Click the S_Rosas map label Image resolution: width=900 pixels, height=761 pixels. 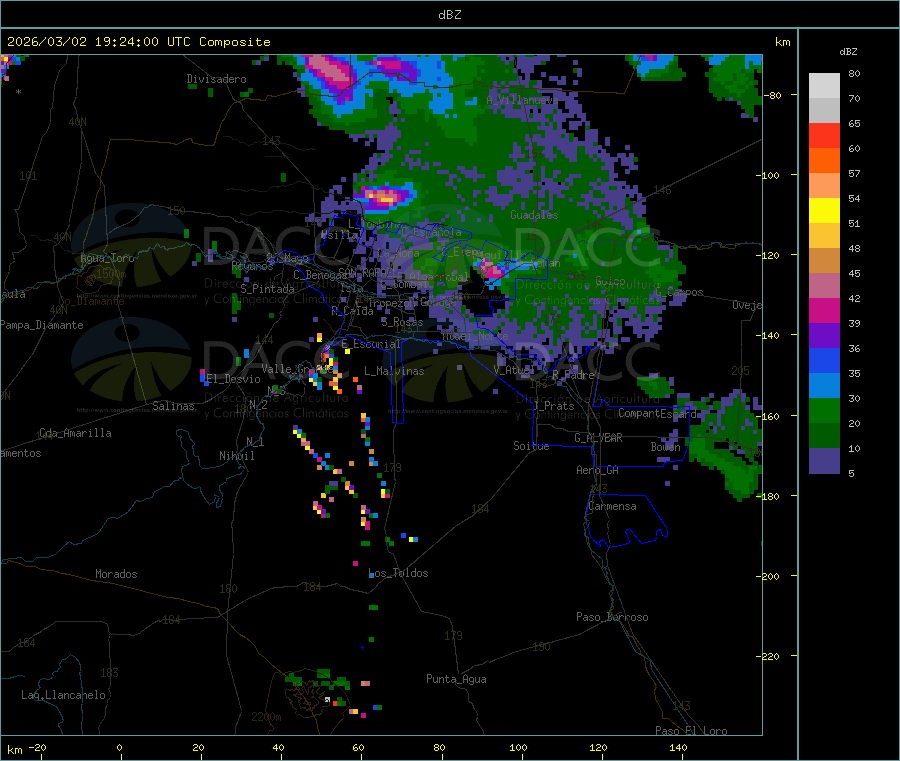pos(402,323)
